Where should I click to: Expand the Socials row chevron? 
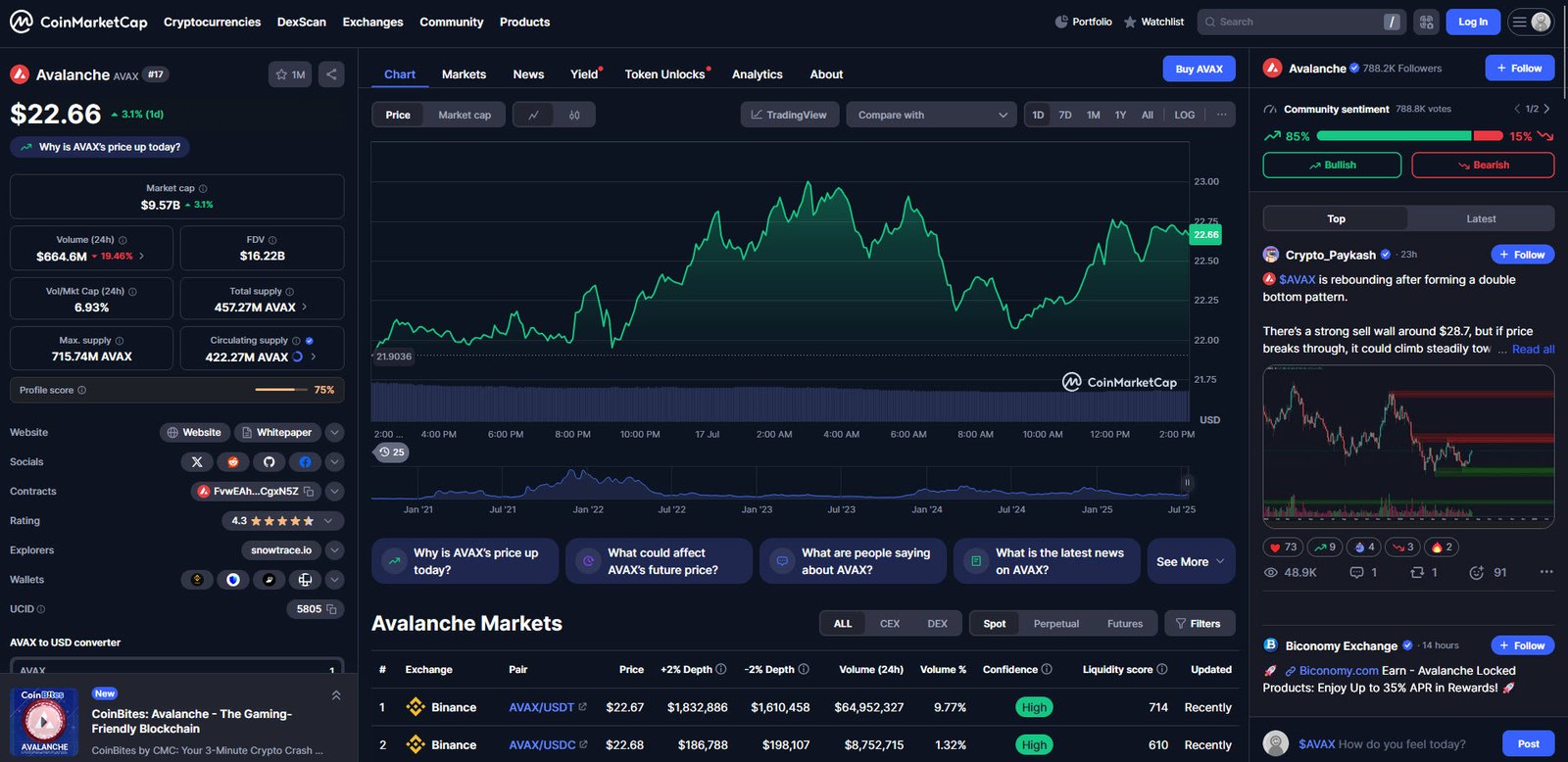tap(334, 461)
